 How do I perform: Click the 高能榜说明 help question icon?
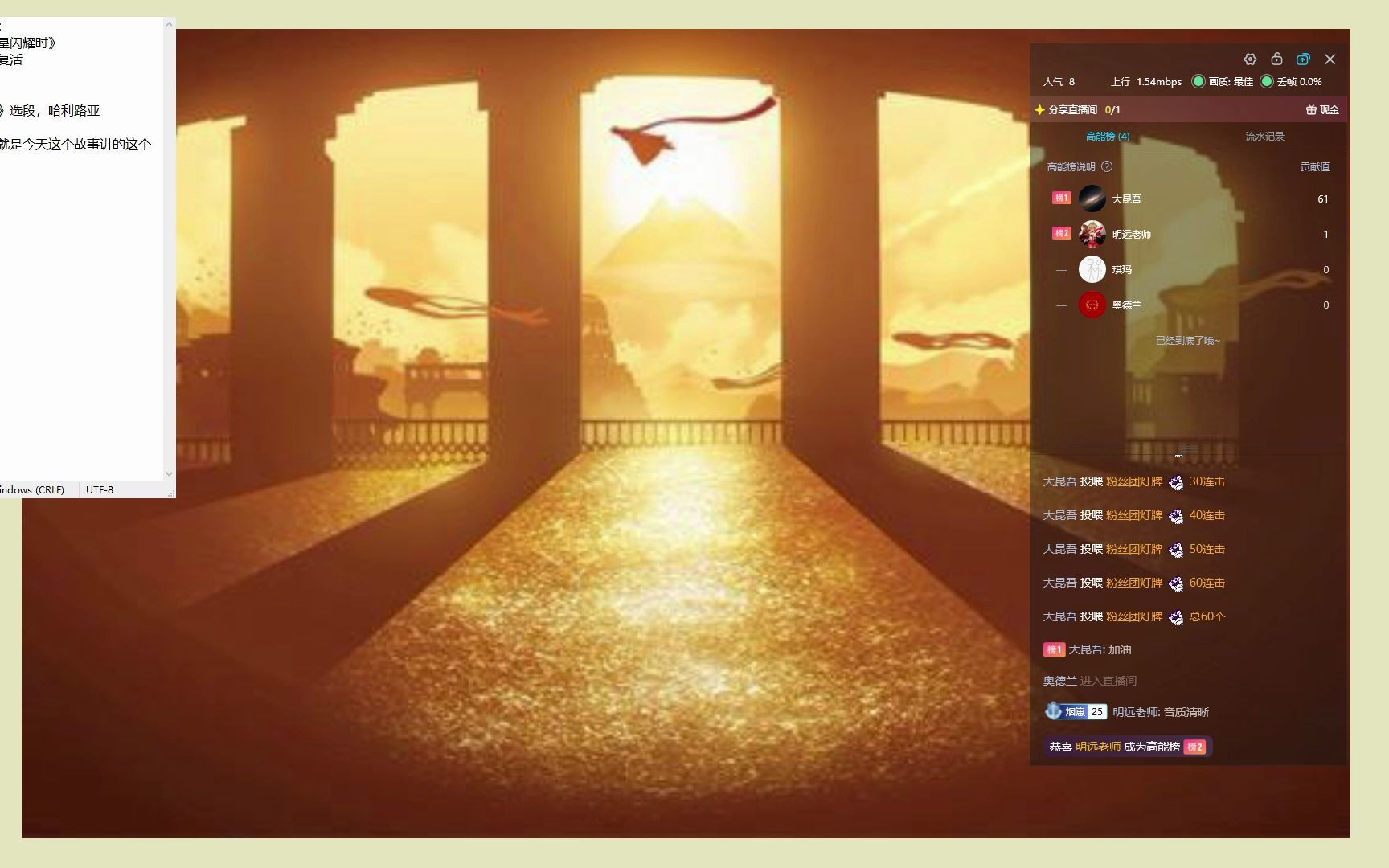(x=1107, y=166)
